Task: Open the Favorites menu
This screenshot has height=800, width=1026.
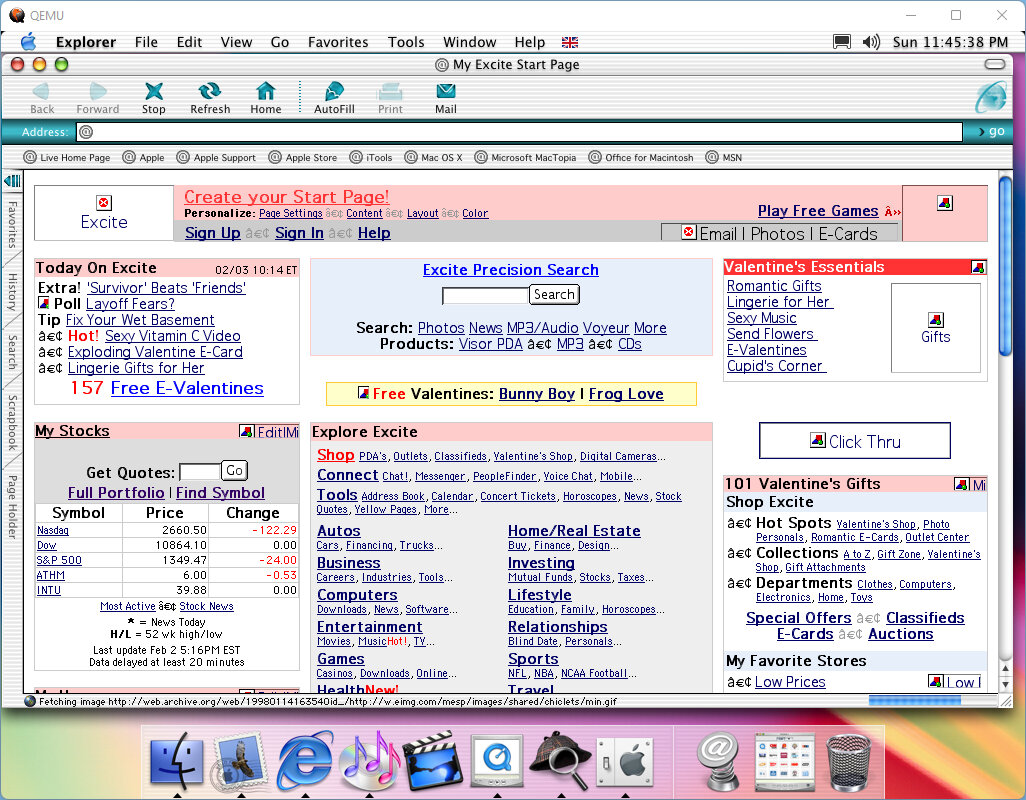Action: click(338, 42)
